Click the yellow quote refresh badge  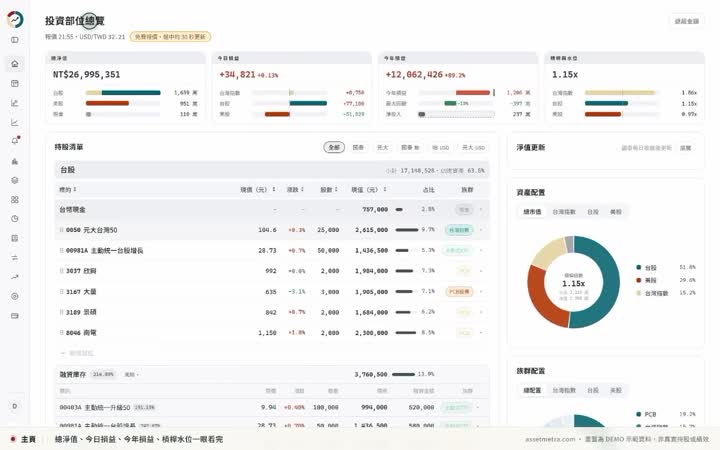170,37
